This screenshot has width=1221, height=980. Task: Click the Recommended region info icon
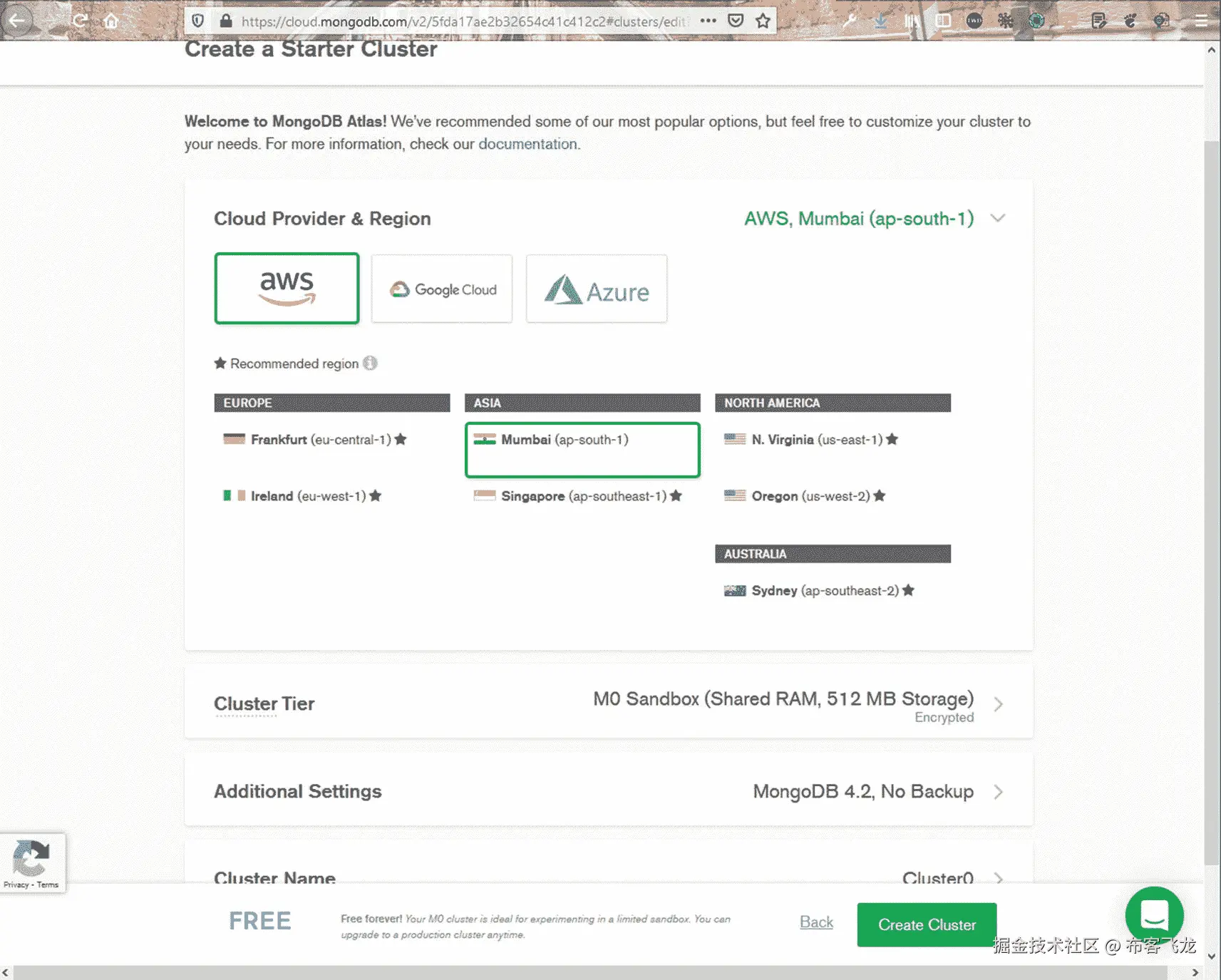coord(370,363)
